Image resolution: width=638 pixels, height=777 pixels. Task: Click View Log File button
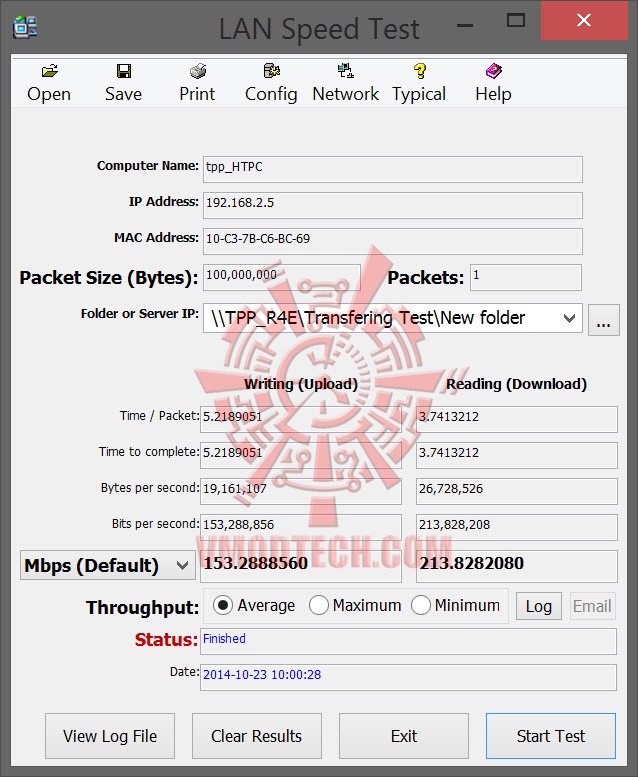(110, 736)
